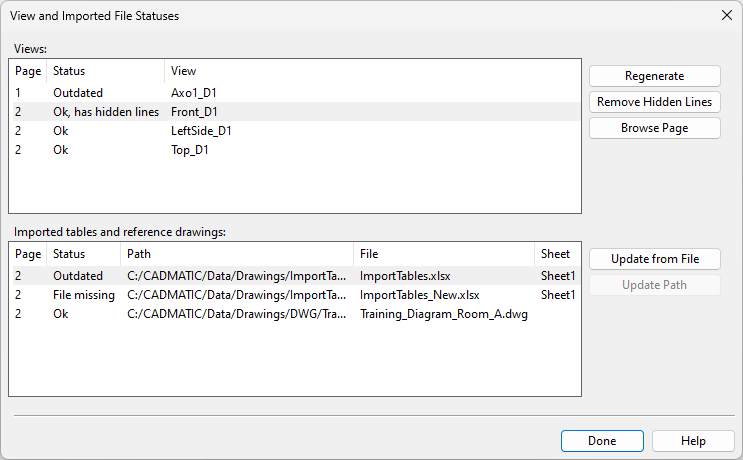
Task: Click the Path column header
Action: click(236, 254)
